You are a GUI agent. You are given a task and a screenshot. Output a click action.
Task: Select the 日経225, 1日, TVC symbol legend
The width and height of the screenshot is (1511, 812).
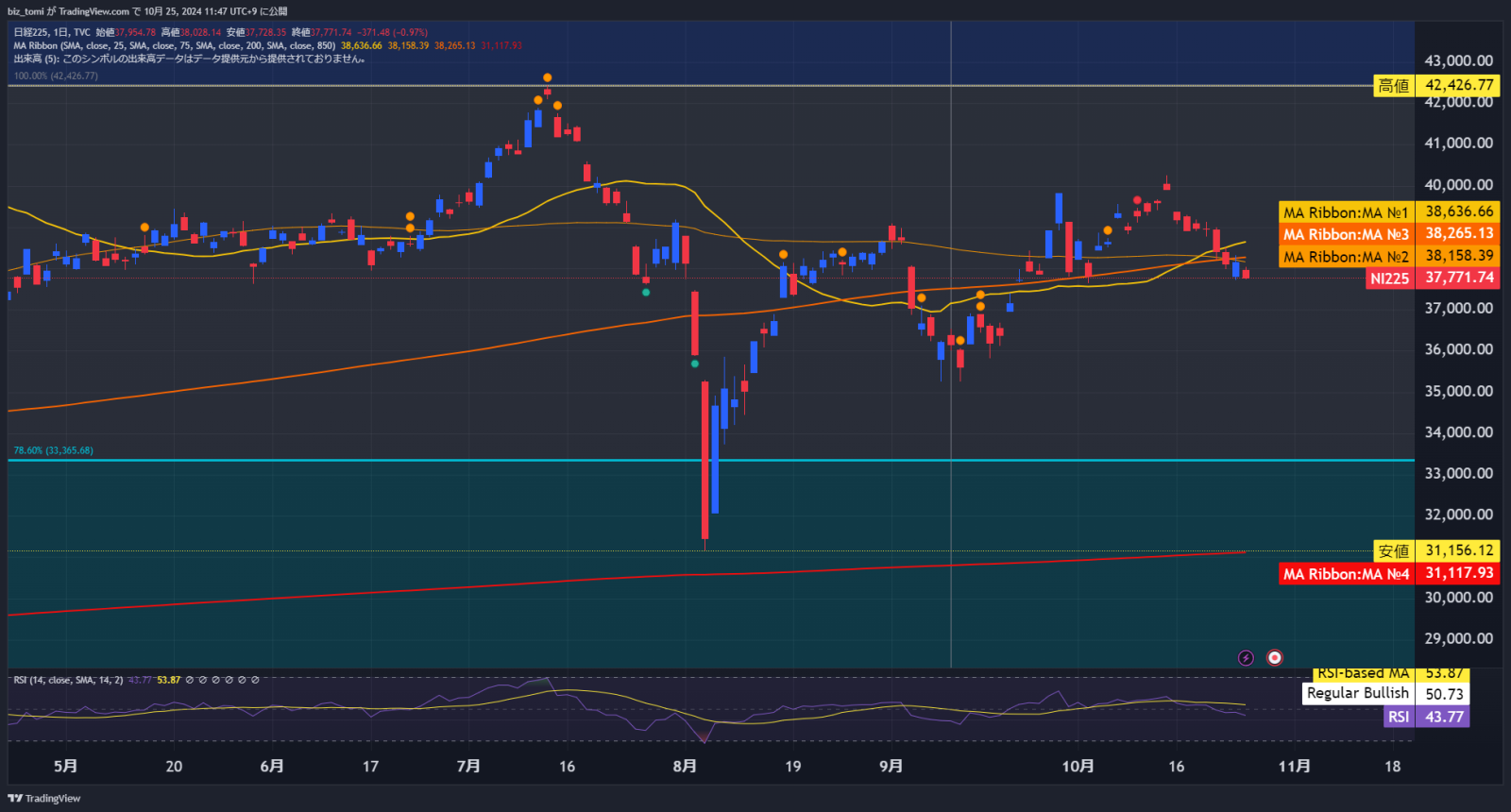52,32
